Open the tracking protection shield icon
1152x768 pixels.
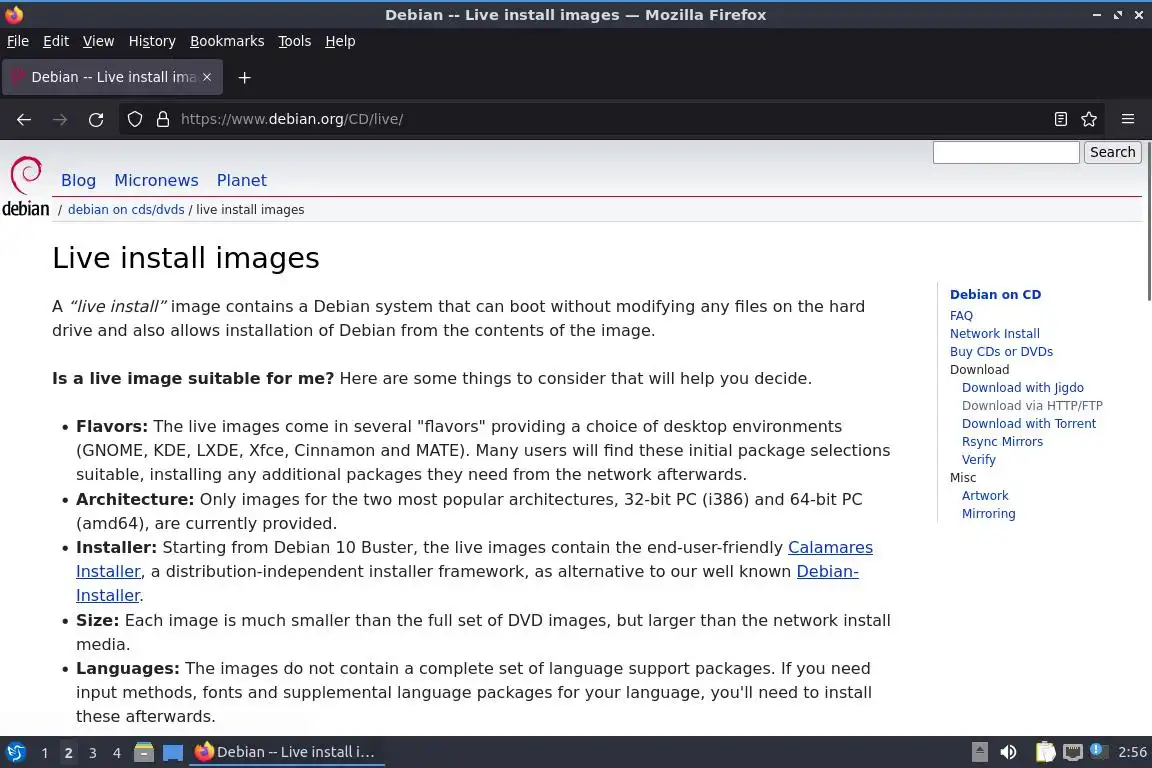point(134,119)
